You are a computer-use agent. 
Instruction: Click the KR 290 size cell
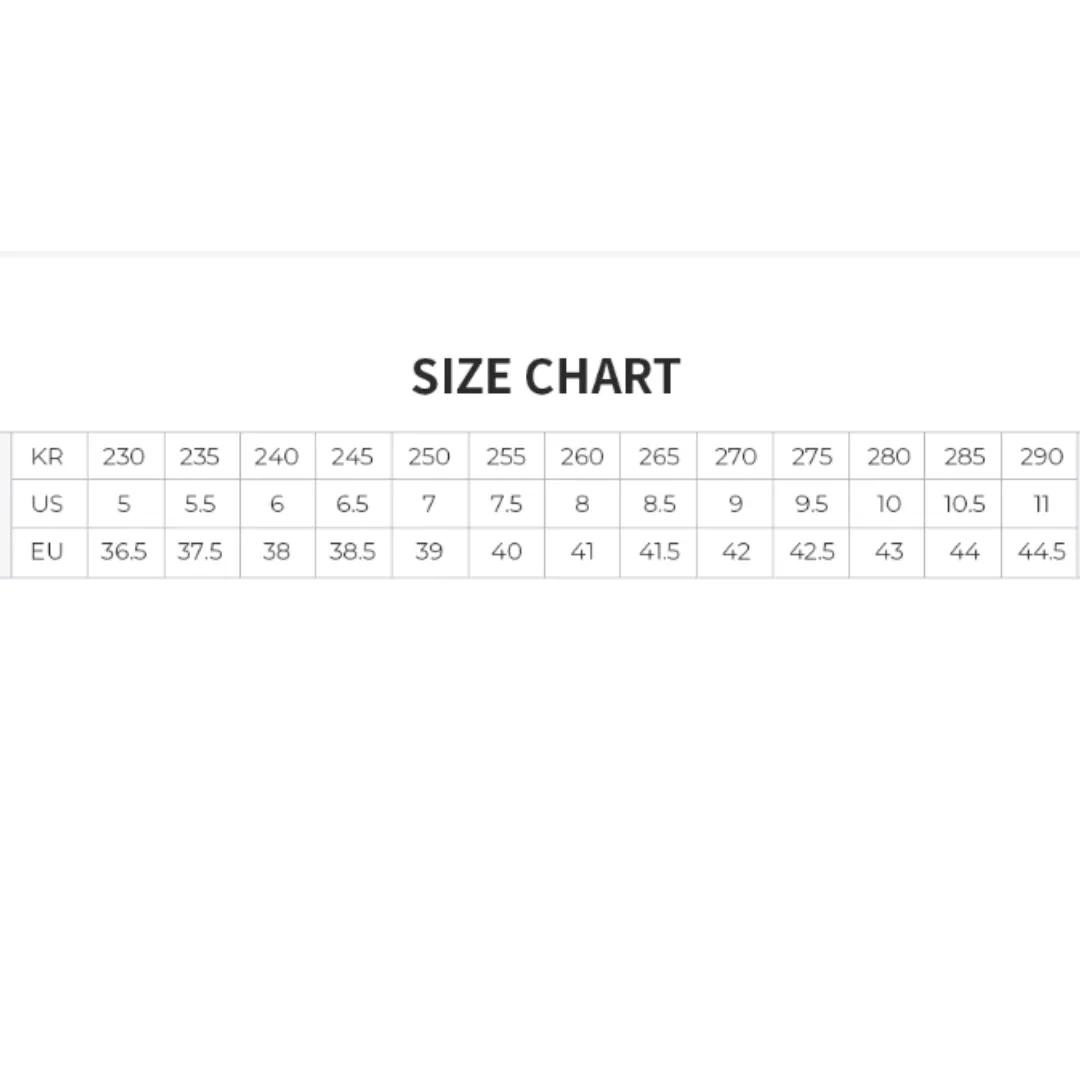pos(1039,456)
